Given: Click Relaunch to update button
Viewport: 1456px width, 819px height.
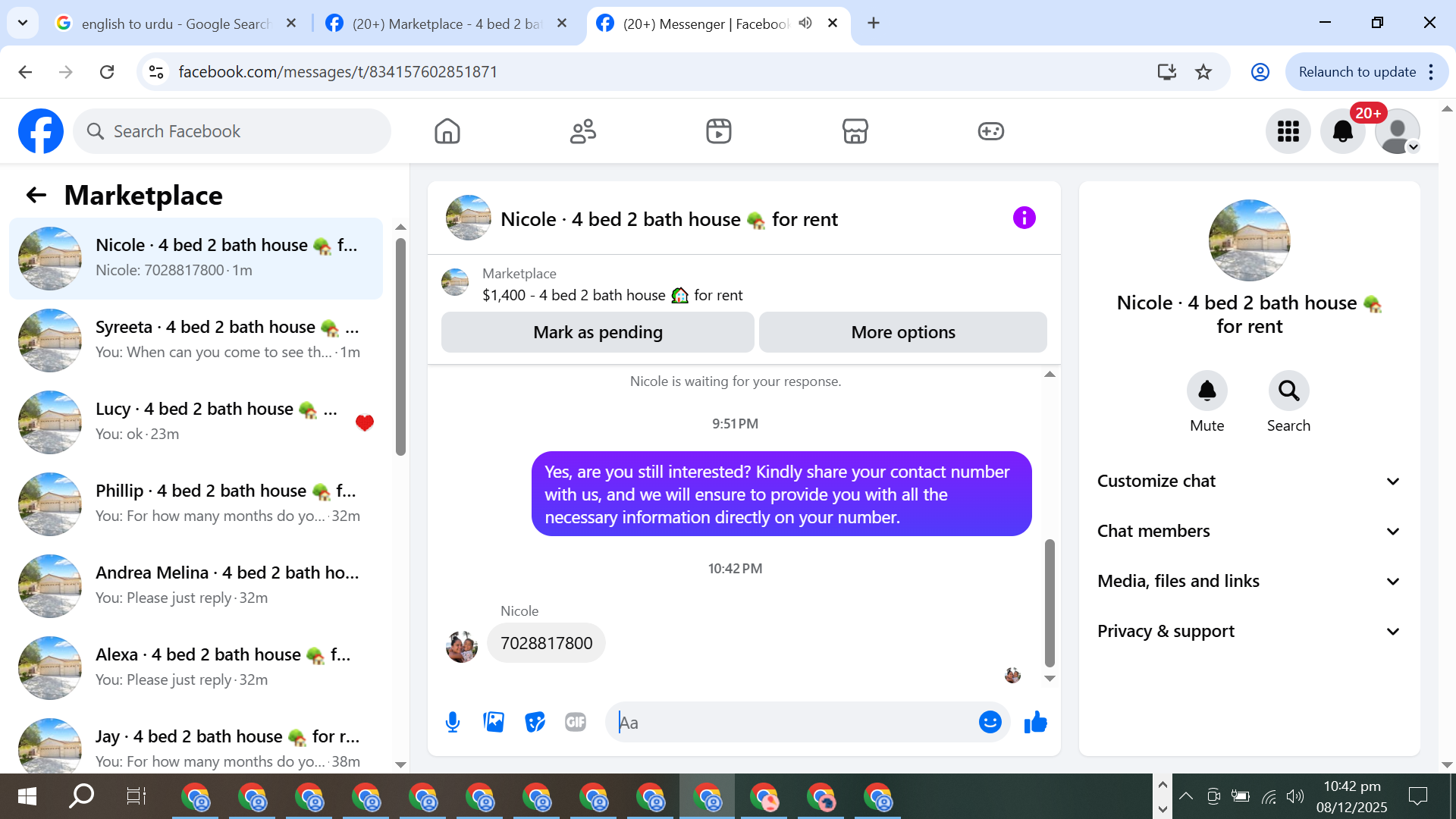Looking at the screenshot, I should [1357, 72].
